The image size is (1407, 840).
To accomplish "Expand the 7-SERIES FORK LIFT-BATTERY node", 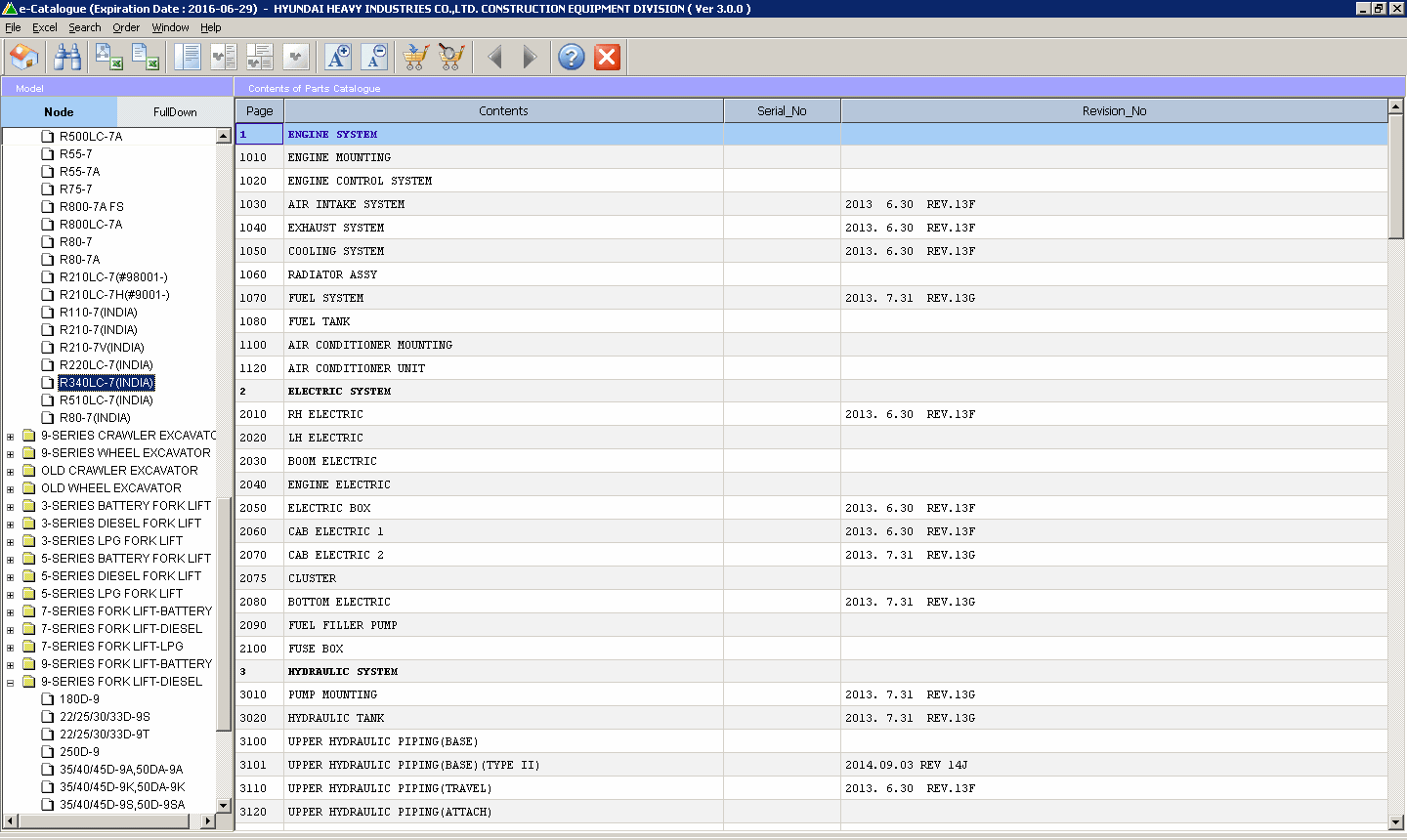I will click(x=11, y=612).
